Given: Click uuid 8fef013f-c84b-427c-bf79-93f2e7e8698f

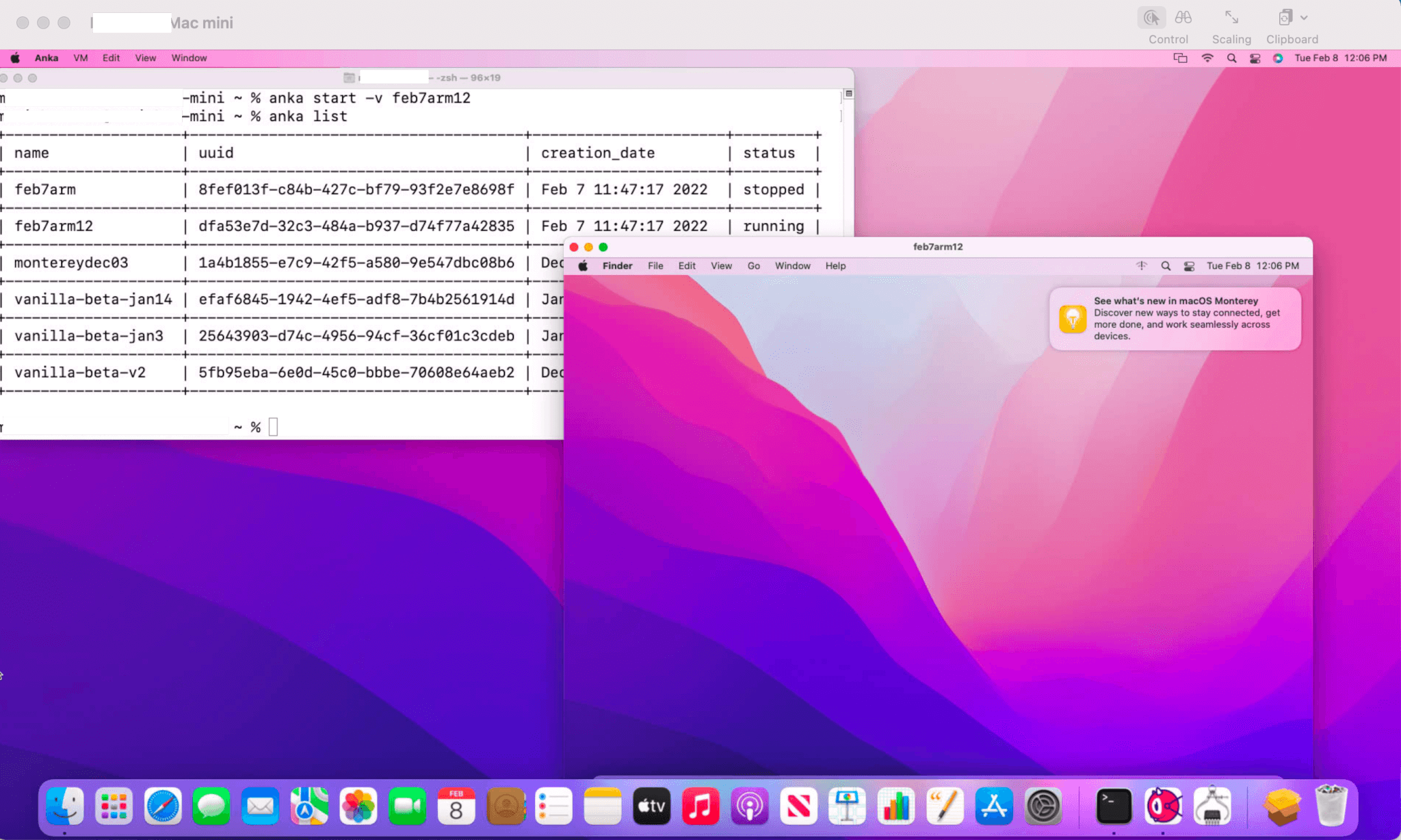Looking at the screenshot, I should point(356,189).
